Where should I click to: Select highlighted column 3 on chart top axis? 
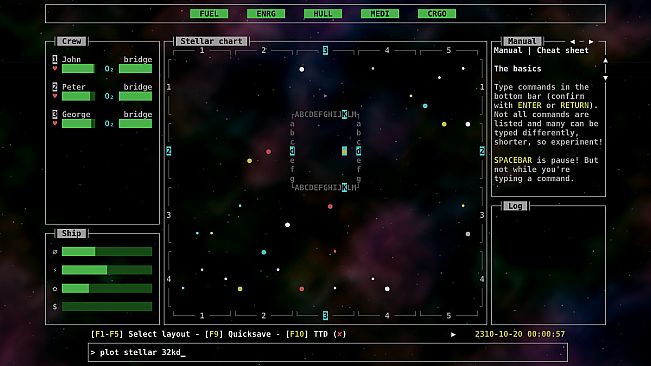[325, 50]
